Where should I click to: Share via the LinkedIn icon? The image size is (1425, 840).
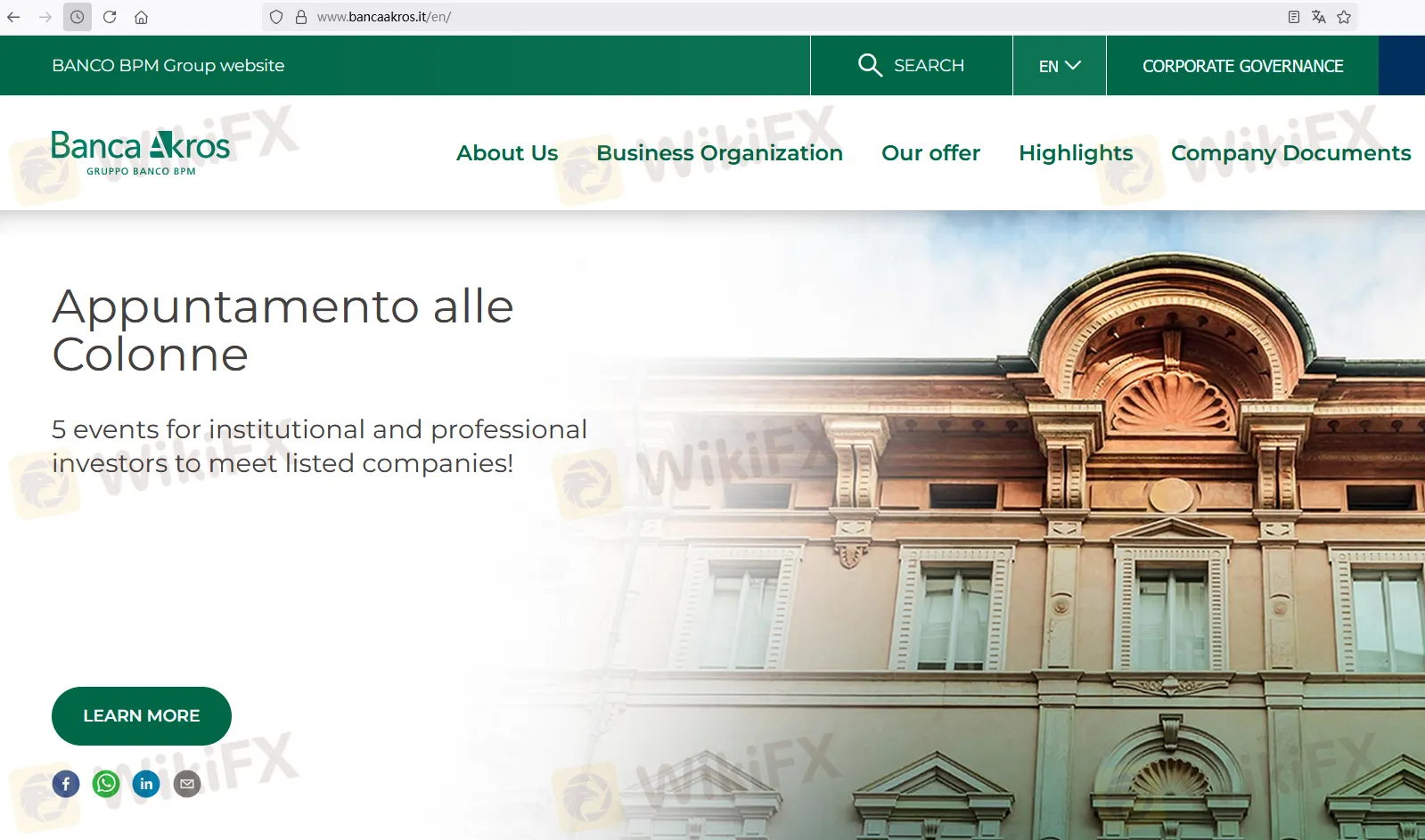146,784
